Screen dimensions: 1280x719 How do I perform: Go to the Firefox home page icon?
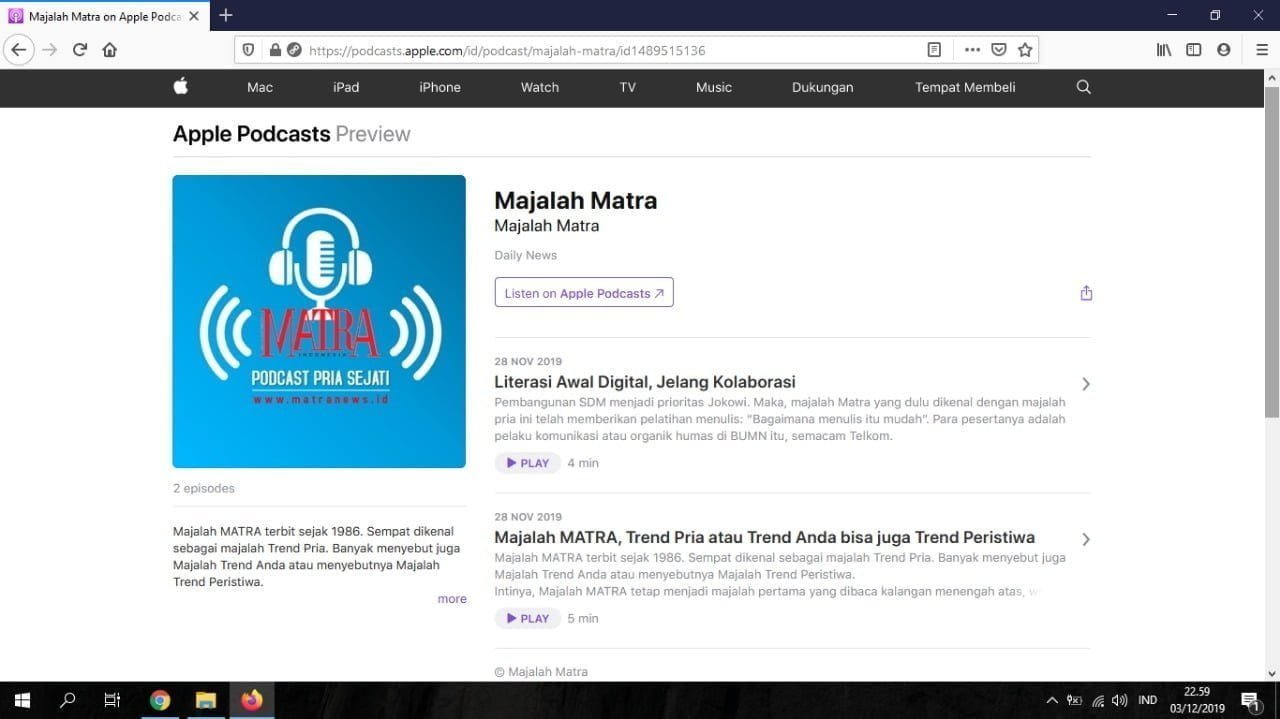click(x=110, y=50)
